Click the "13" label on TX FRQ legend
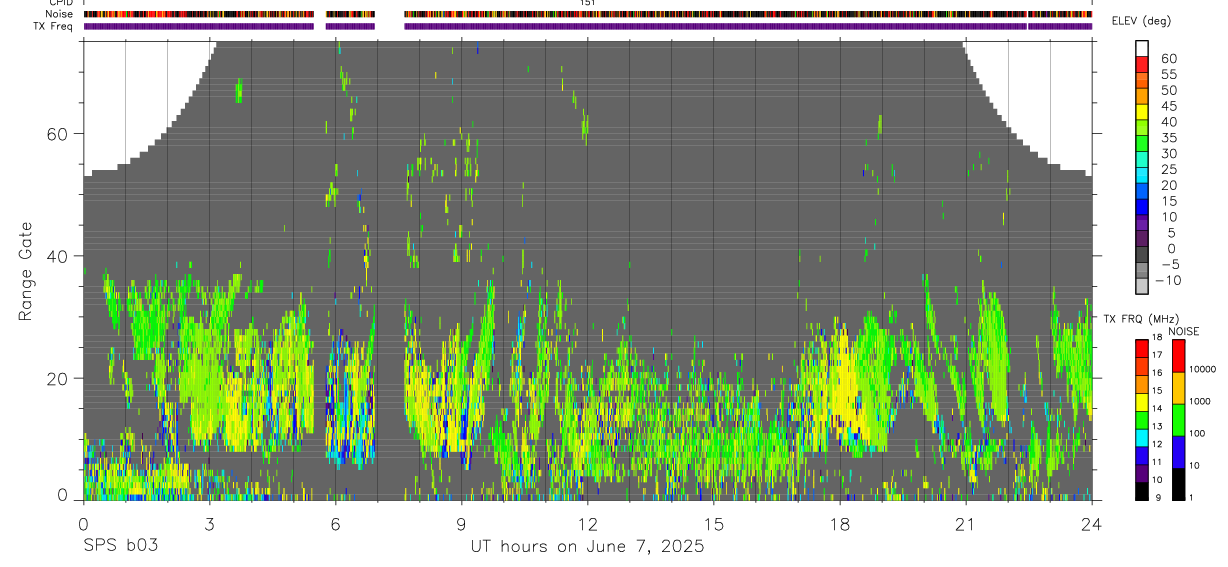The image size is (1228, 567). click(x=1156, y=426)
